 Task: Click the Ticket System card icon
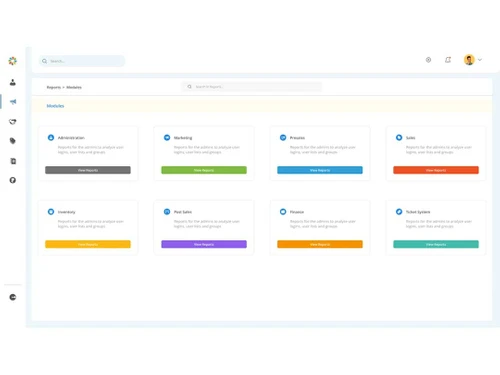click(x=399, y=212)
